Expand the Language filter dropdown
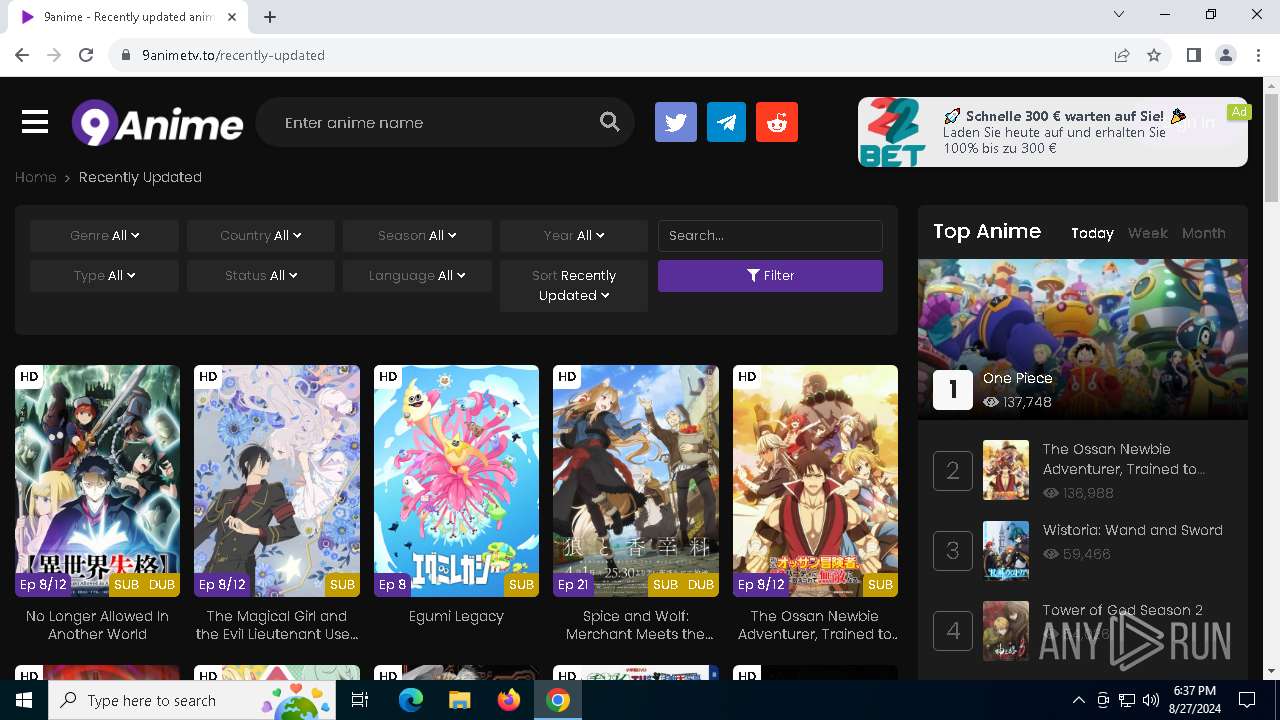The height and width of the screenshot is (720, 1280). coord(417,276)
